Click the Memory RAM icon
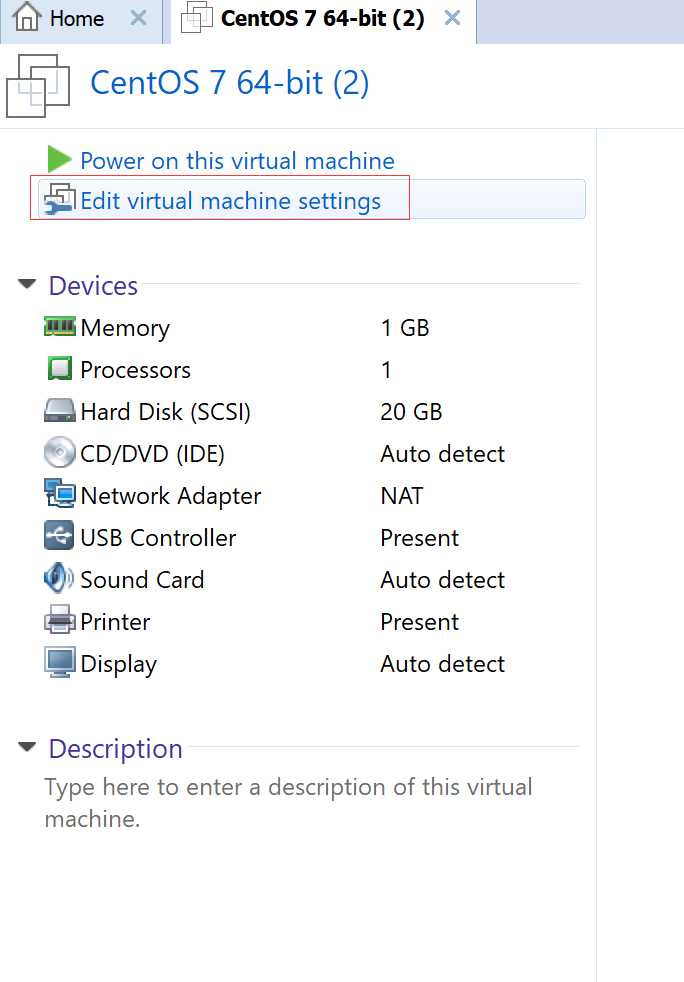The width and height of the screenshot is (684, 982). 60,326
